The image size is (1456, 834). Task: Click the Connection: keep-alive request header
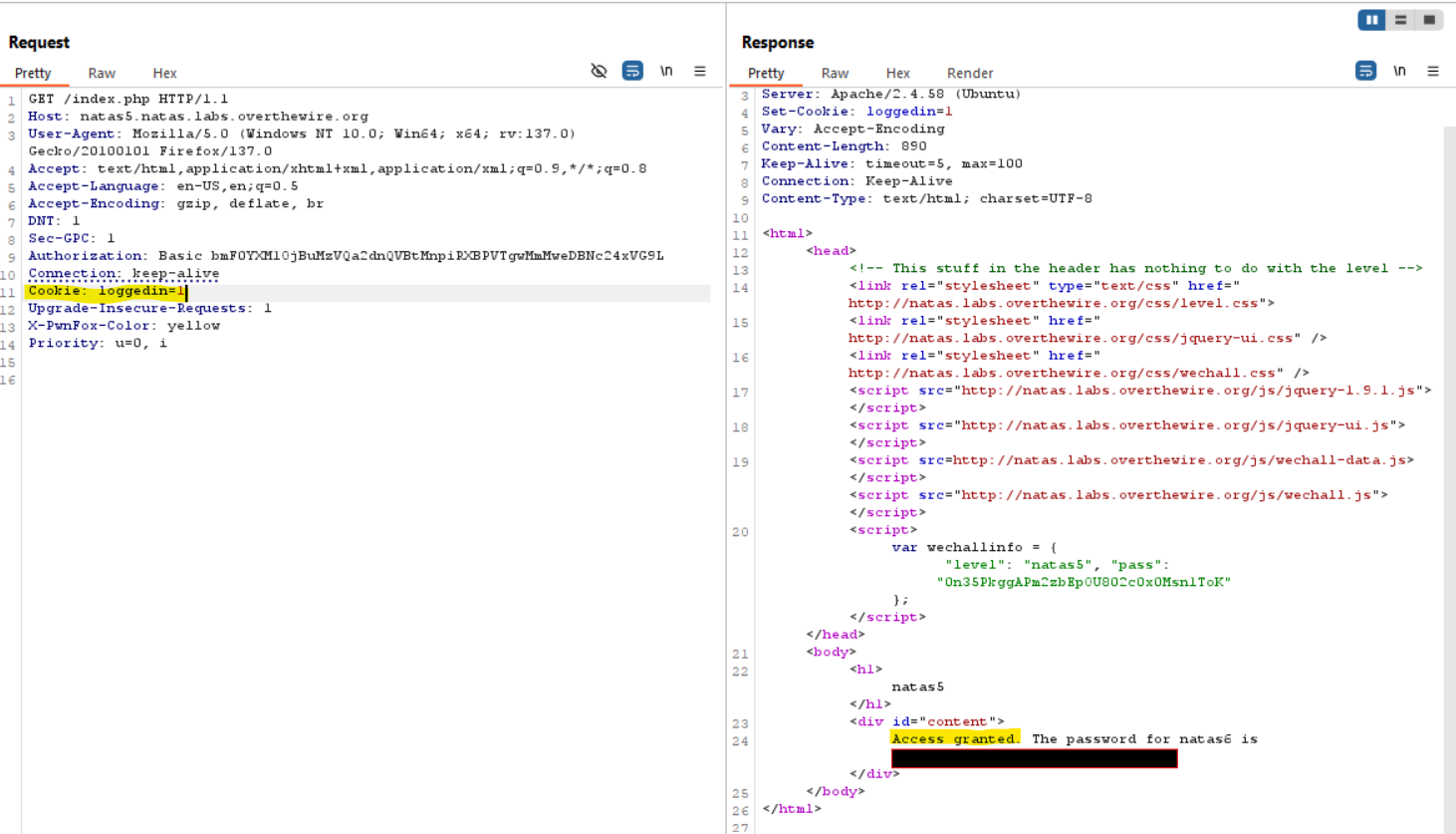point(123,273)
